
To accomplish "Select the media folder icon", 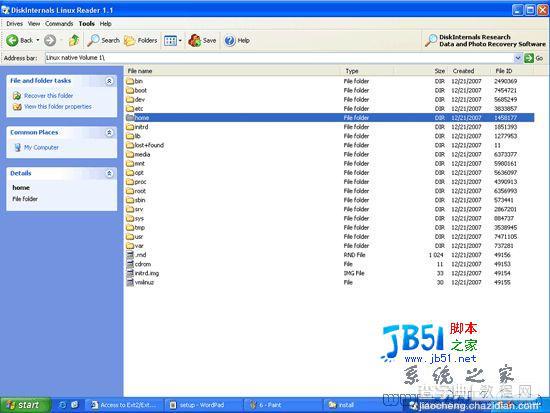I will pyautogui.click(x=130, y=154).
